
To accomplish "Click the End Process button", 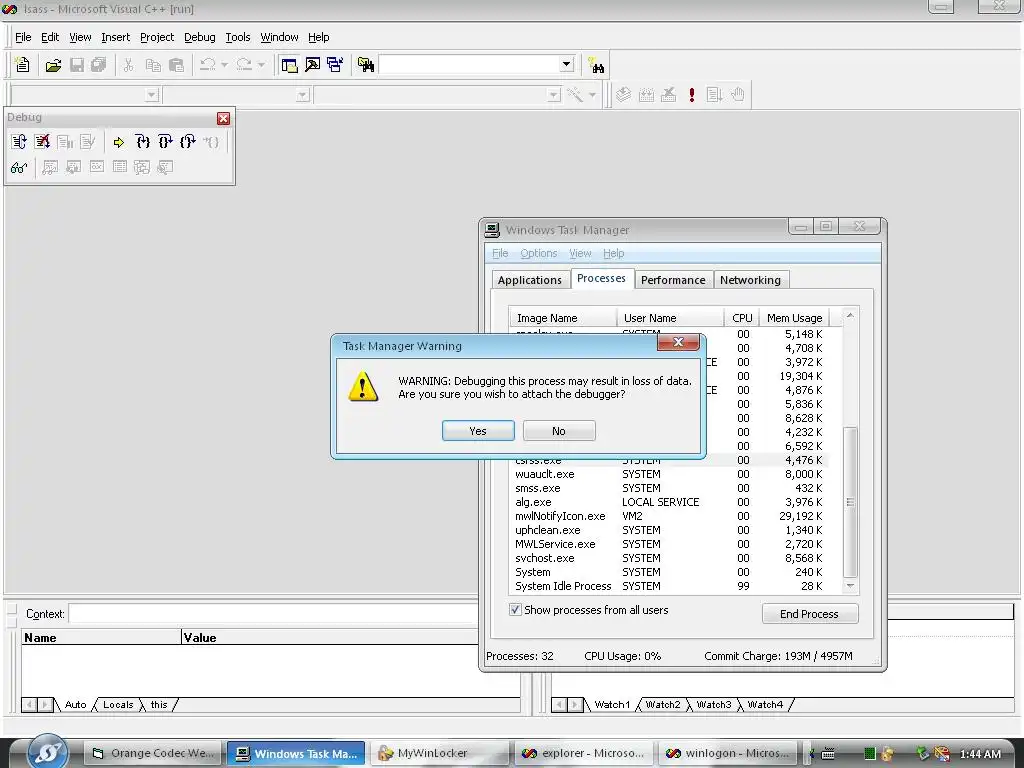I will click(x=810, y=614).
